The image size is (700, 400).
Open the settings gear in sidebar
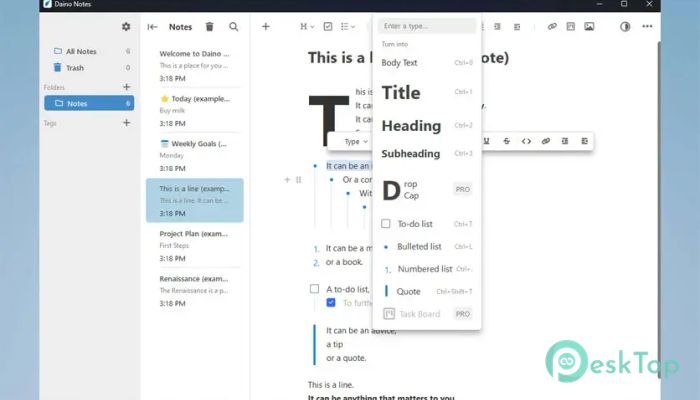[126, 27]
